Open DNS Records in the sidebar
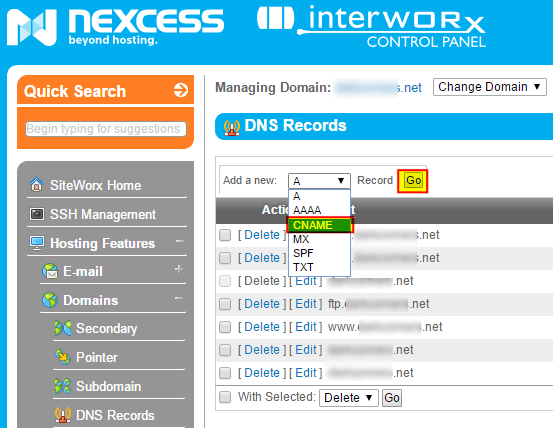553x428 pixels. tap(115, 415)
